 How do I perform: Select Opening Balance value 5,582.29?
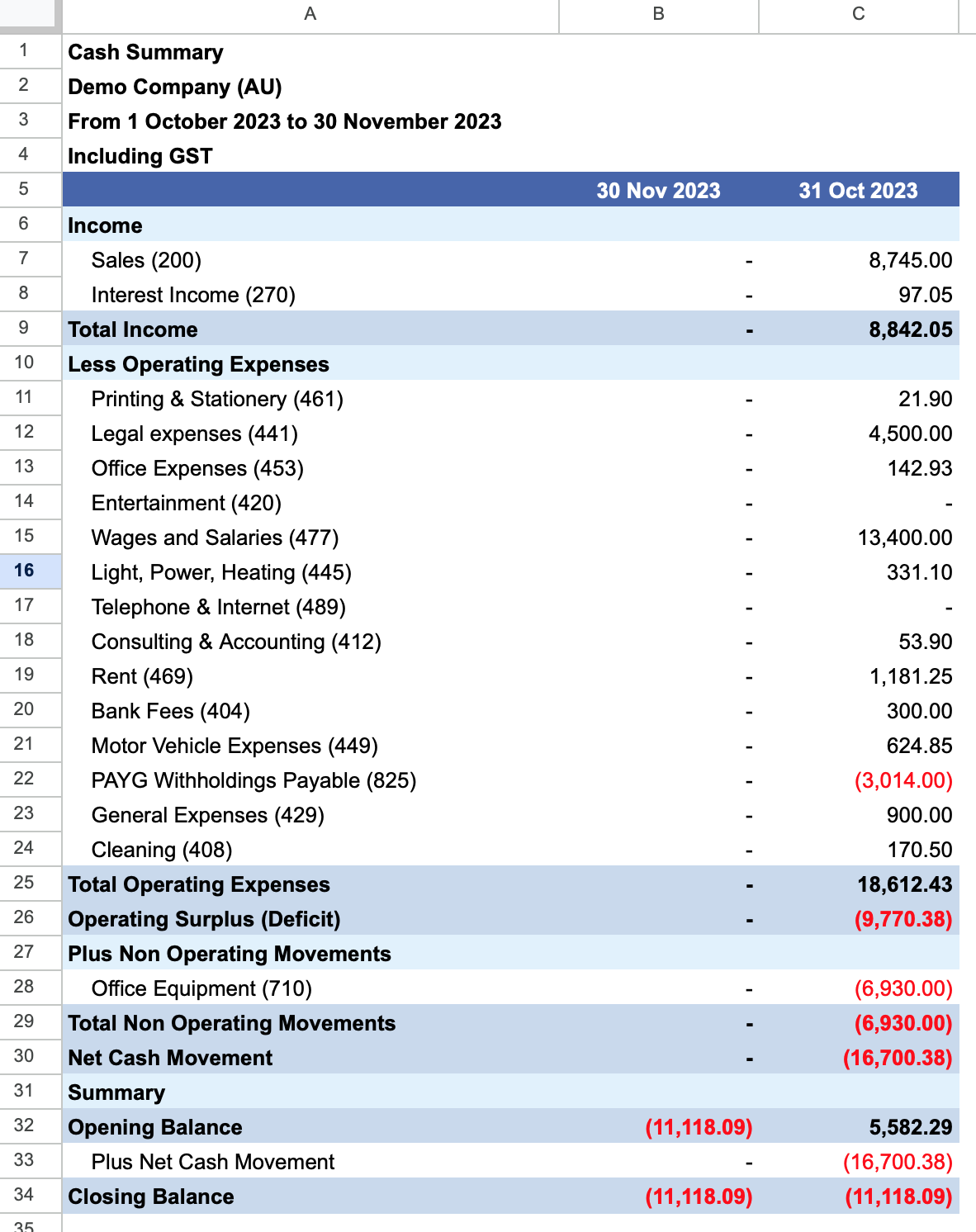pos(910,1127)
